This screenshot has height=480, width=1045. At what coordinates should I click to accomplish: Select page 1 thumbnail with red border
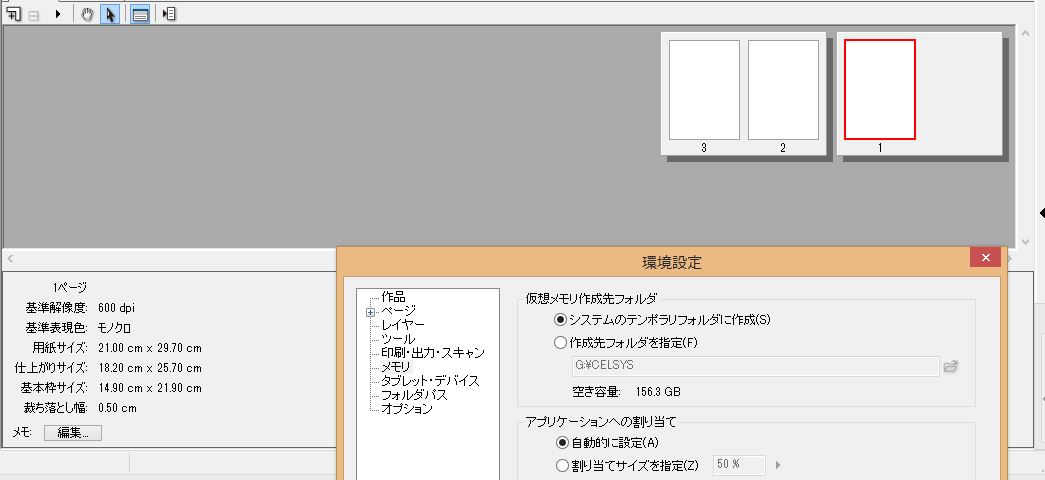click(x=880, y=89)
